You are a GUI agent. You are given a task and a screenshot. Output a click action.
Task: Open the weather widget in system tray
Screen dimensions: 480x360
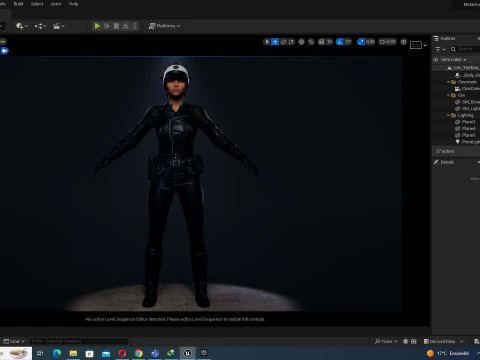[448, 353]
